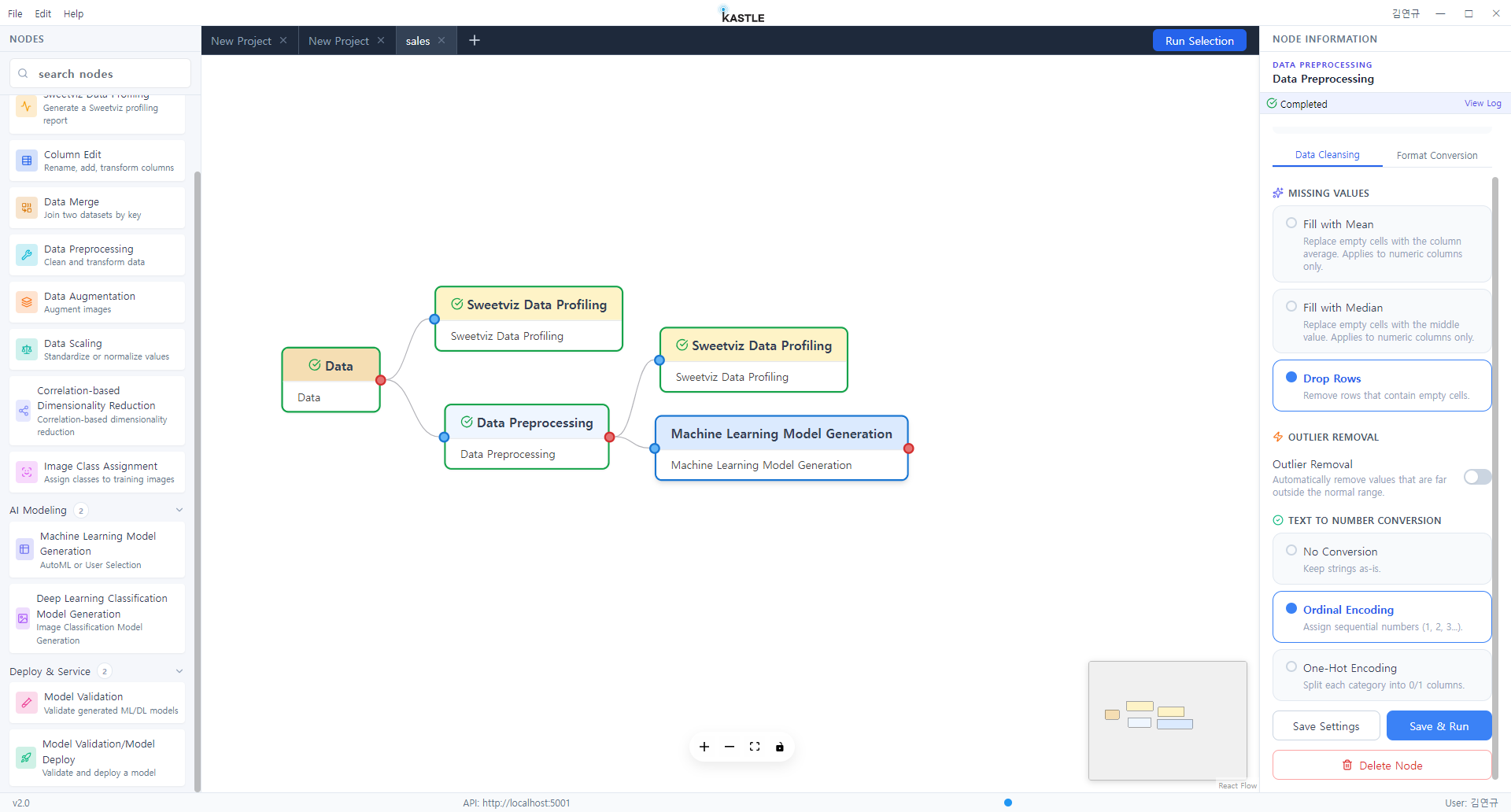Click the Data Merge node icon

tap(27, 208)
